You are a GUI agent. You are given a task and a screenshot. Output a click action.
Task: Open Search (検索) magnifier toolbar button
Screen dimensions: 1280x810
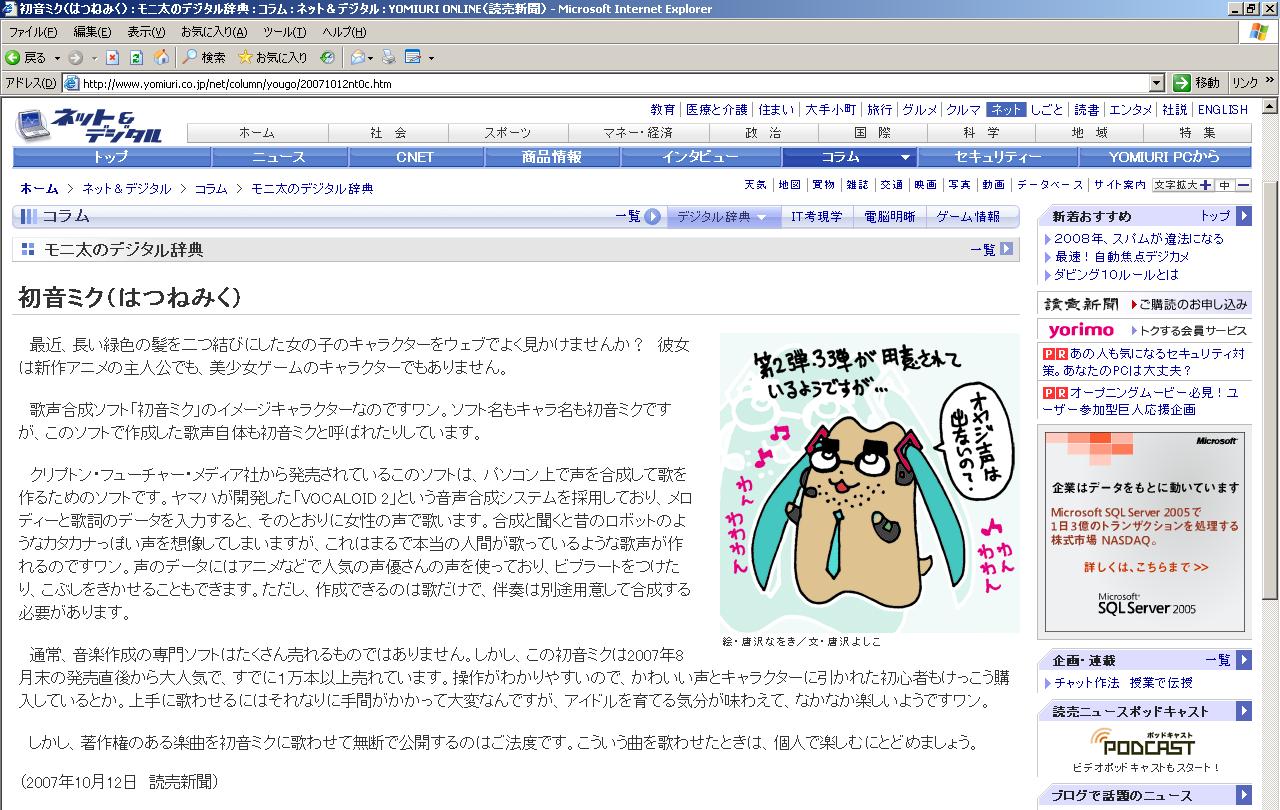(204, 58)
